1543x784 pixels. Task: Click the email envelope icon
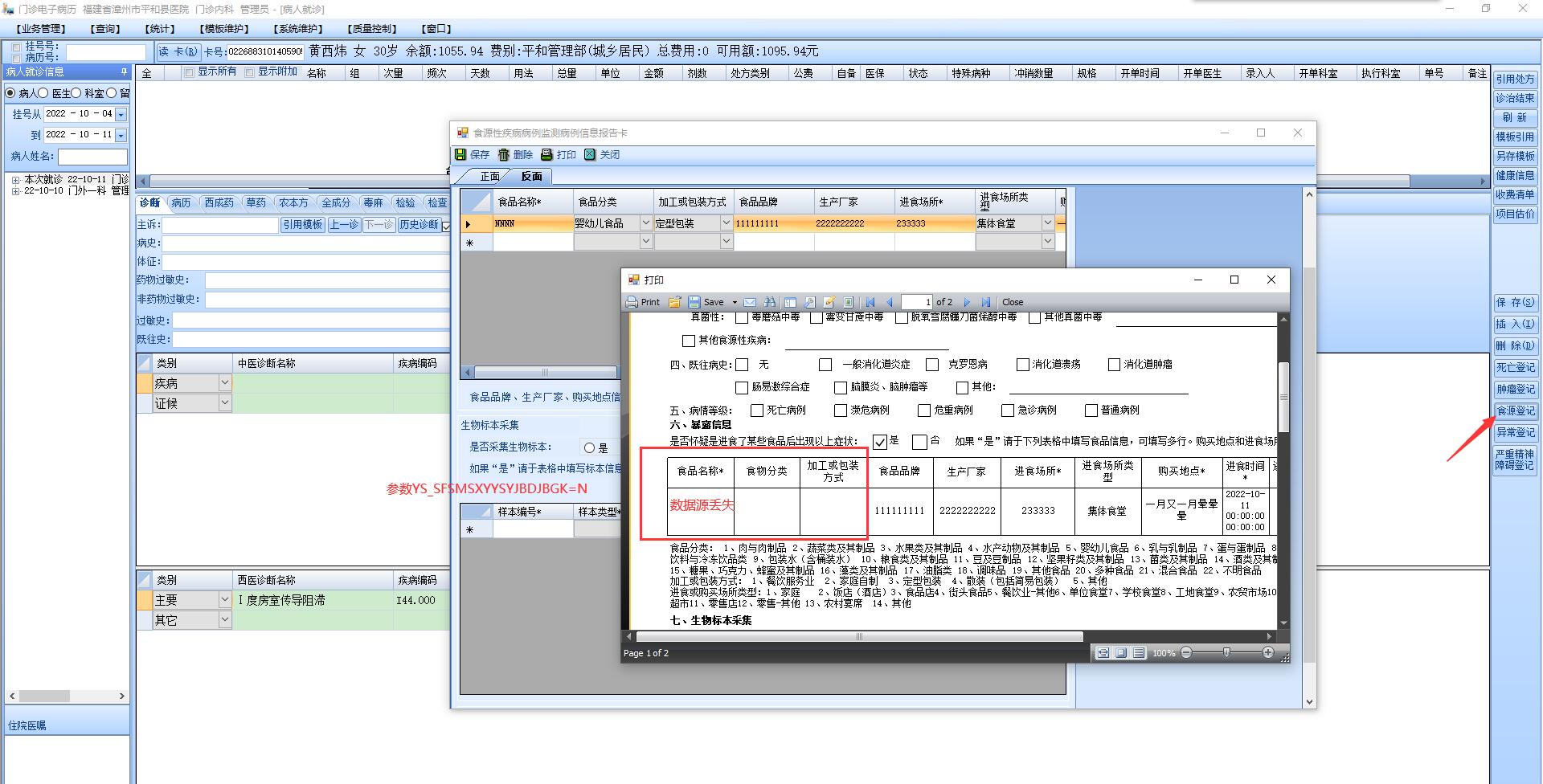point(750,302)
